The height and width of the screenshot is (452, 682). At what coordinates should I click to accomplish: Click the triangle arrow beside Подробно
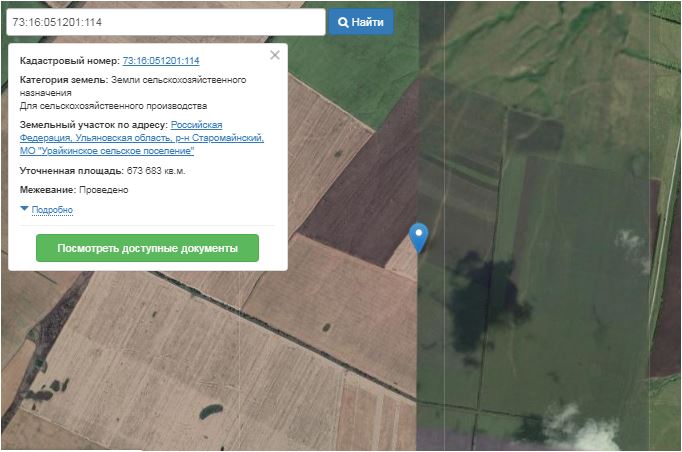(x=25, y=209)
